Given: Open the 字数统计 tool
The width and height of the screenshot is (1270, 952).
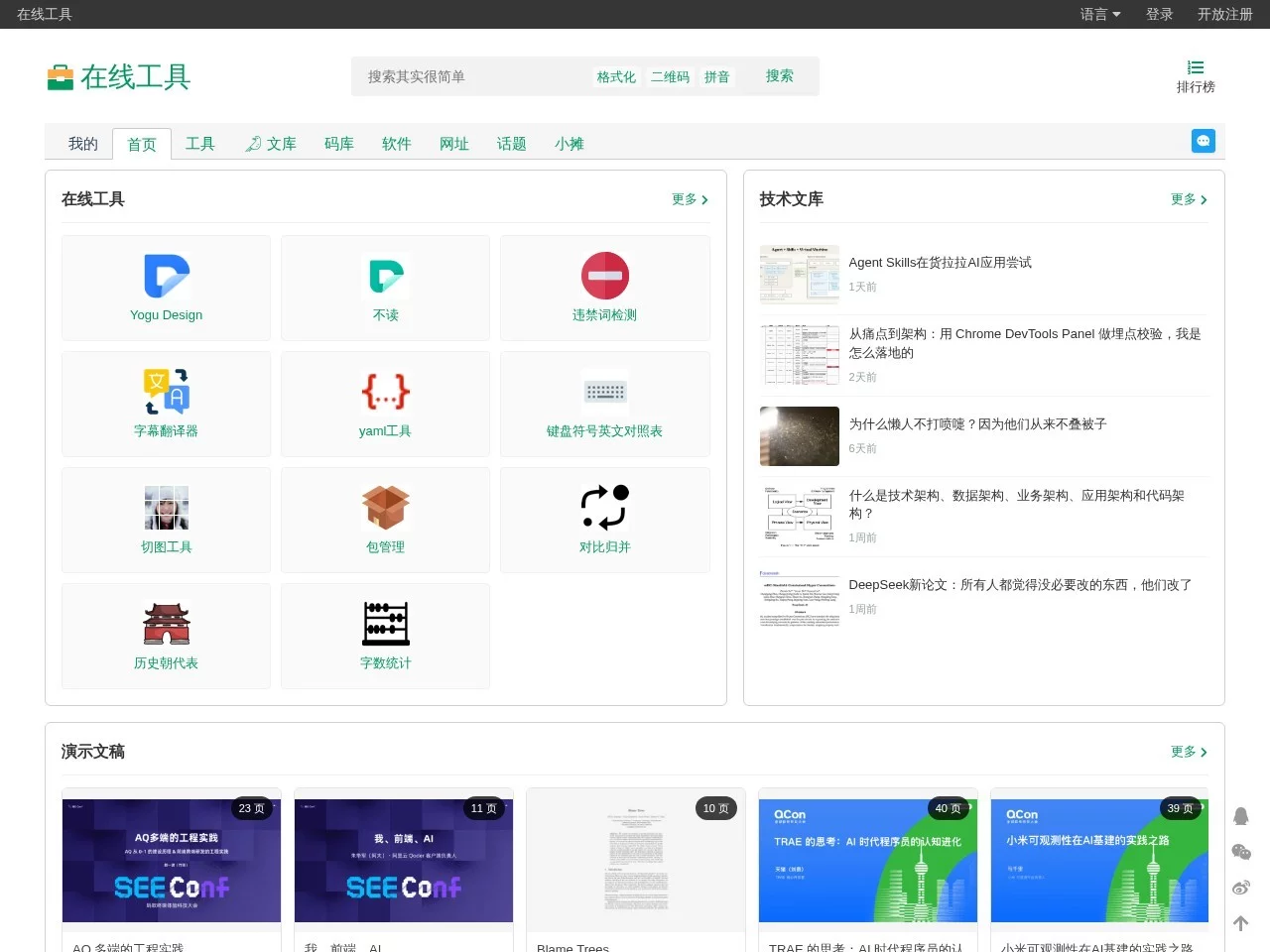Looking at the screenshot, I should [385, 636].
